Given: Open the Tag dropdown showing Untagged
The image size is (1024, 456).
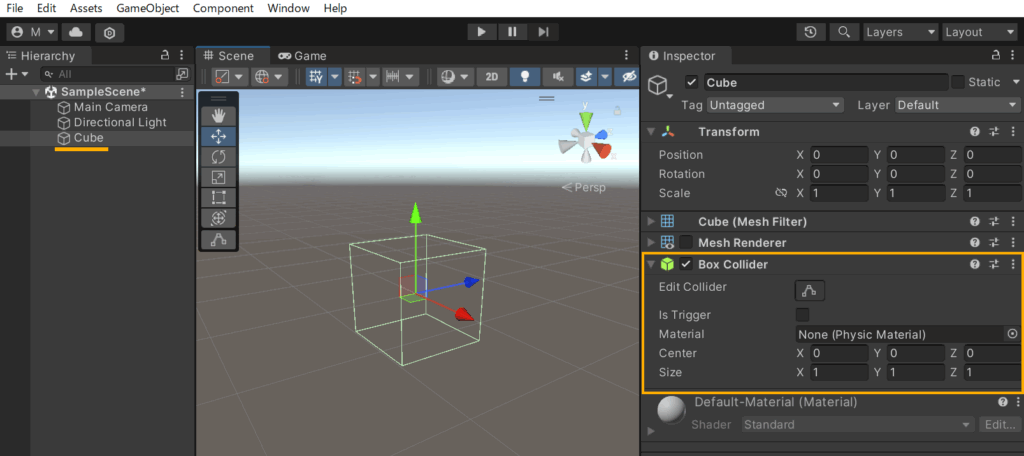Looking at the screenshot, I should point(776,105).
